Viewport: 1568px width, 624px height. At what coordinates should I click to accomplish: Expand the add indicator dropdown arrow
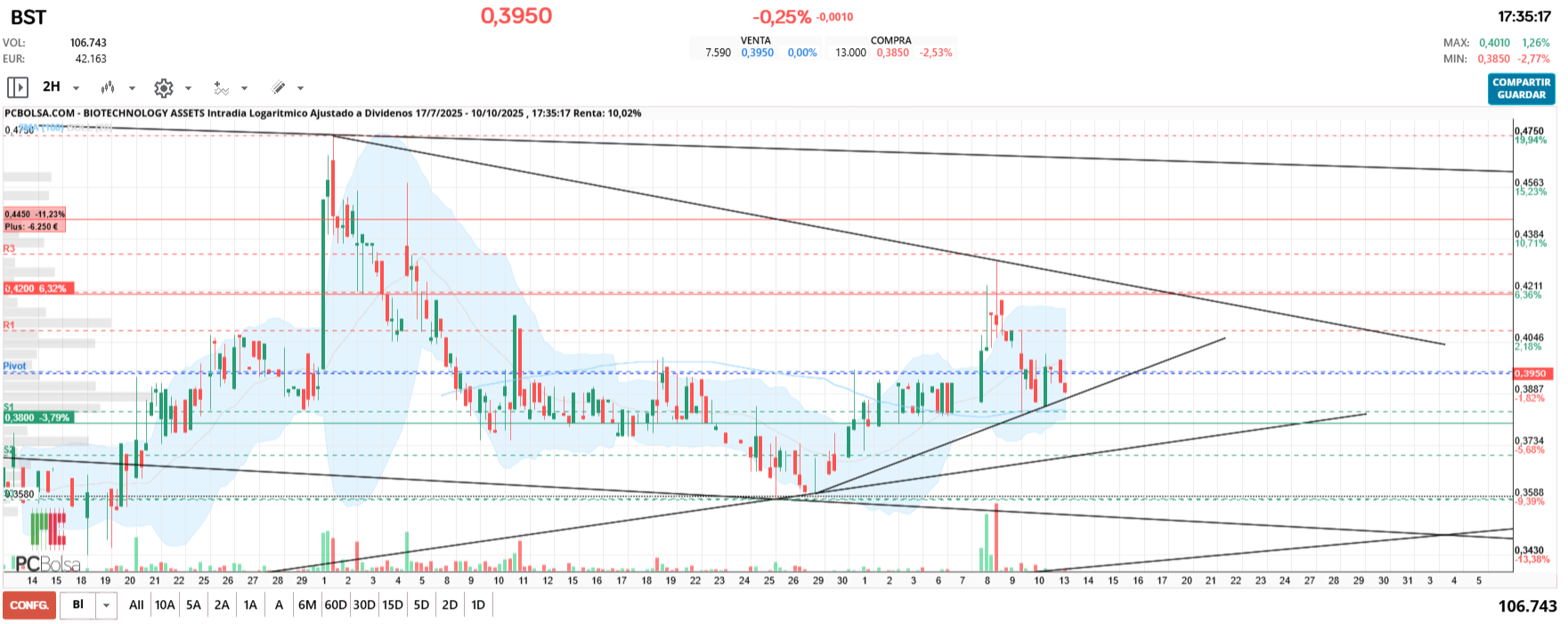pyautogui.click(x=244, y=88)
